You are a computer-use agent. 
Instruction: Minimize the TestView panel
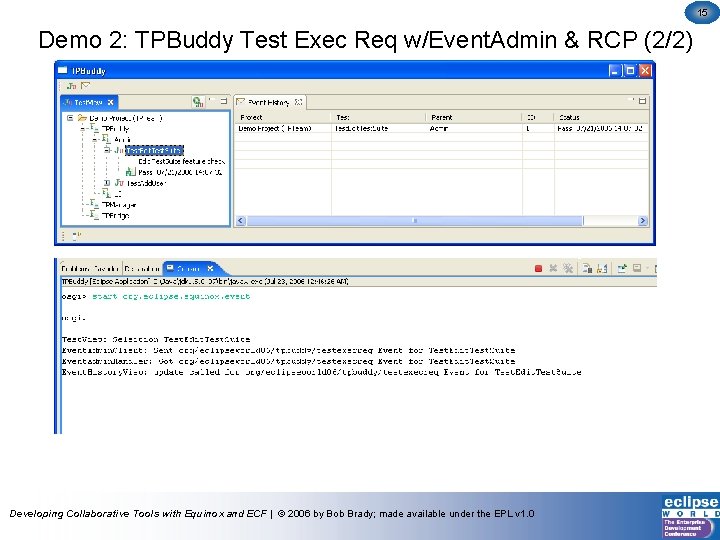tap(212, 100)
